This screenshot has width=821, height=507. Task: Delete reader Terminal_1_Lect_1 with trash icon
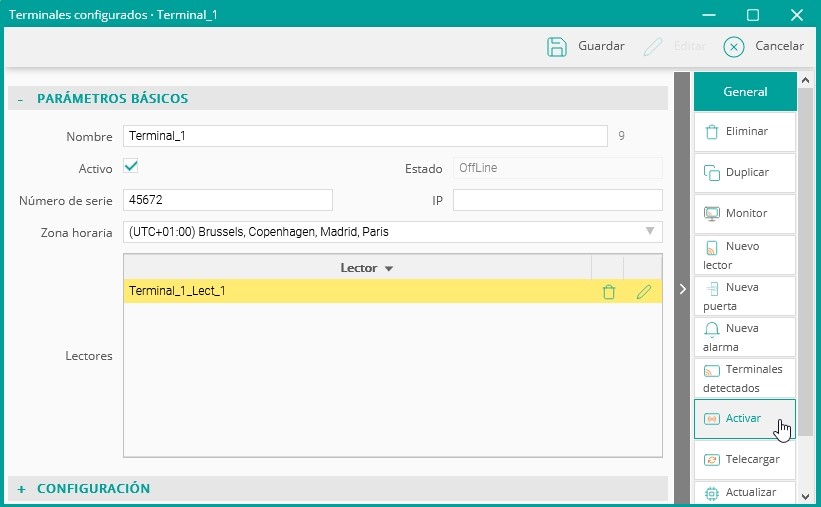pyautogui.click(x=608, y=292)
